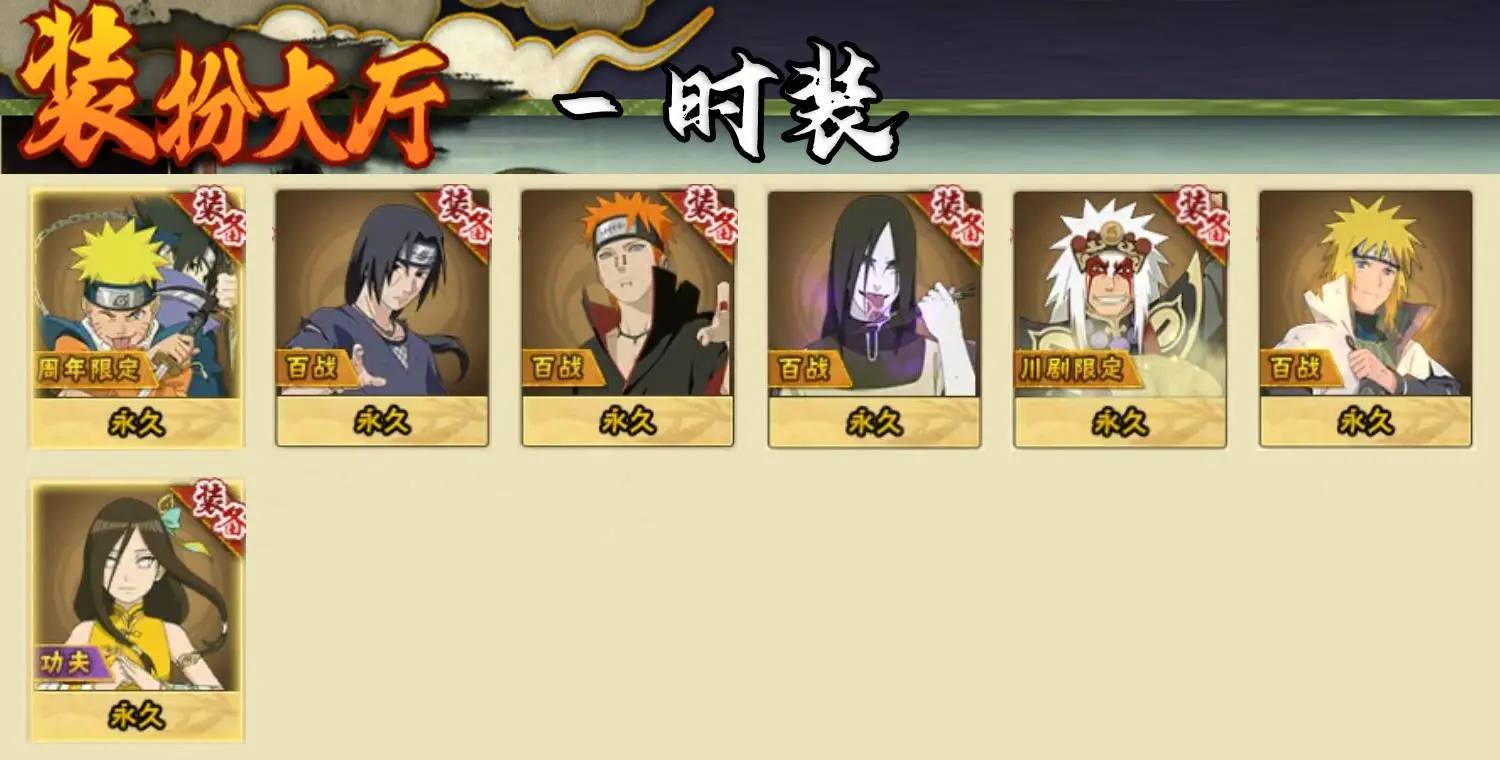Select the Itachi 百战 costume portrait

[x=382, y=294]
